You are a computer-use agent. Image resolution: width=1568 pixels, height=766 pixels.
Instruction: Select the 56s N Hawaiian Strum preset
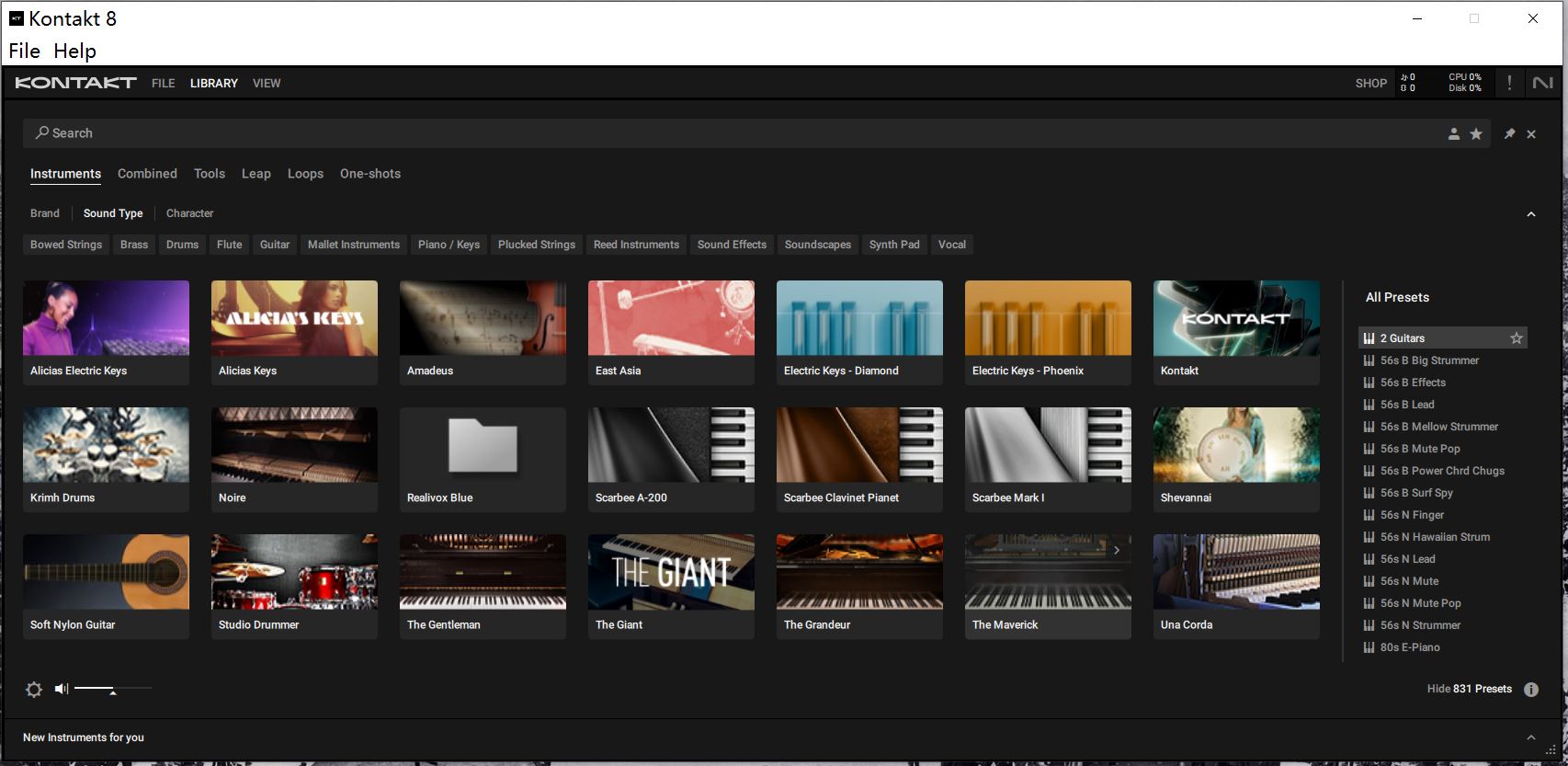click(x=1443, y=537)
